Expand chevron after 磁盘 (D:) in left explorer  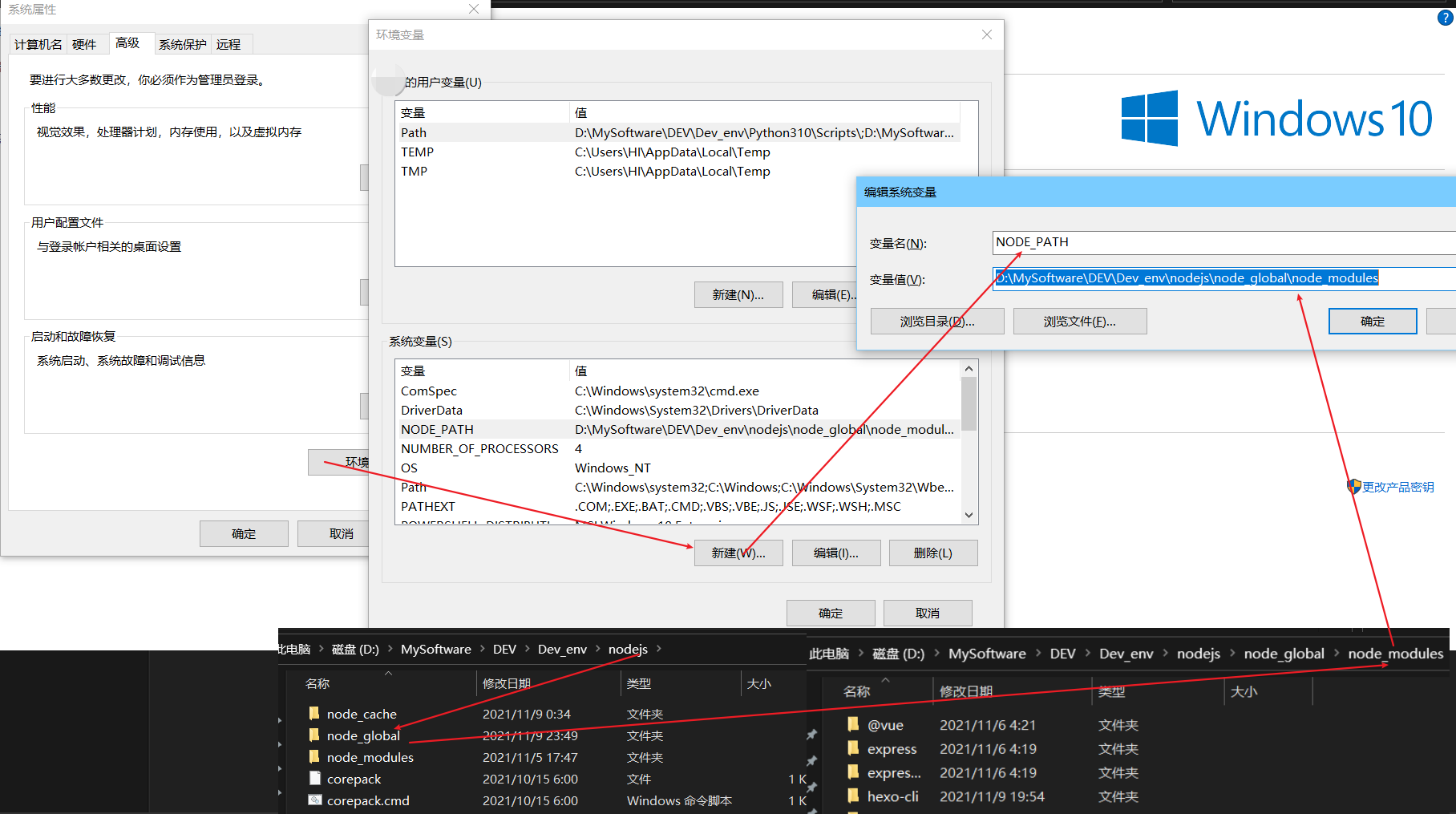point(390,649)
